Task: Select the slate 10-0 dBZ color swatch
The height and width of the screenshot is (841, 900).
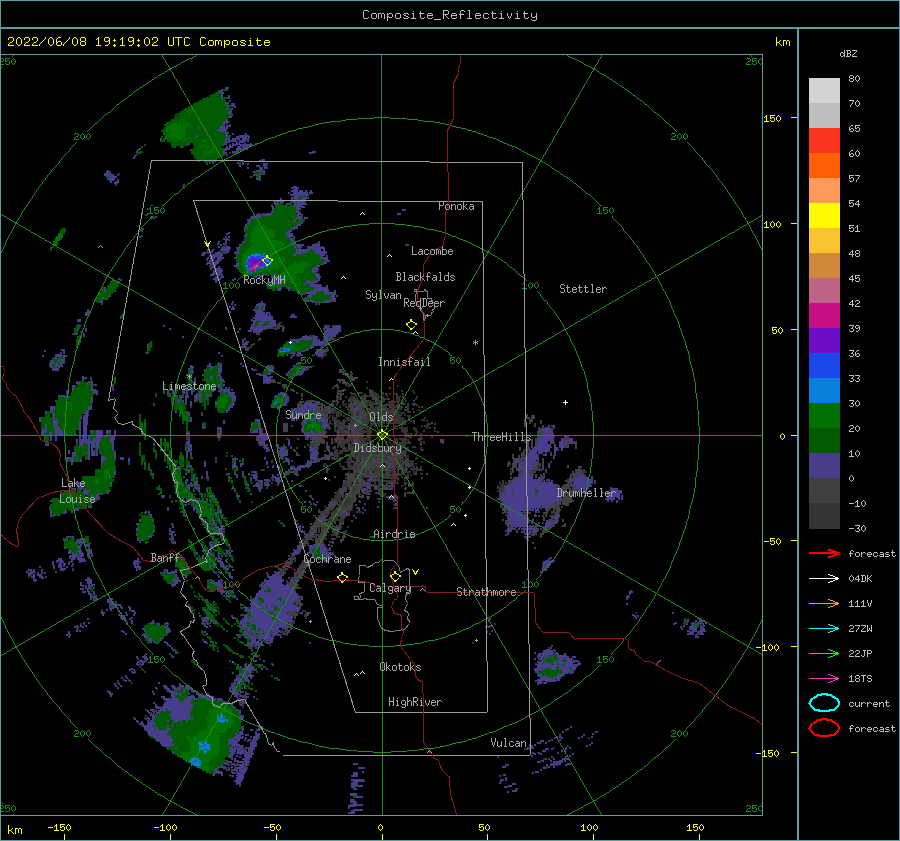Action: coord(824,466)
